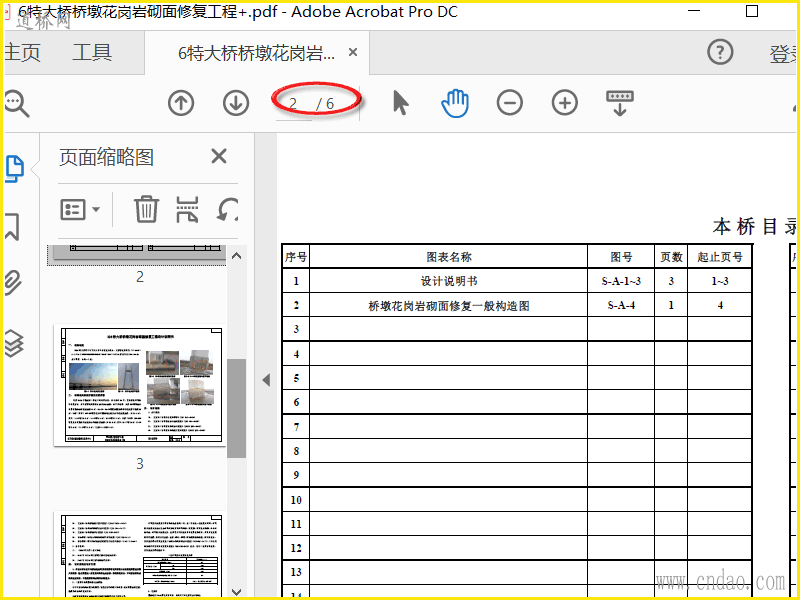Image resolution: width=800 pixels, height=600 pixels.
Task: Click the S-A-4 drawing number cell
Action: [x=621, y=305]
